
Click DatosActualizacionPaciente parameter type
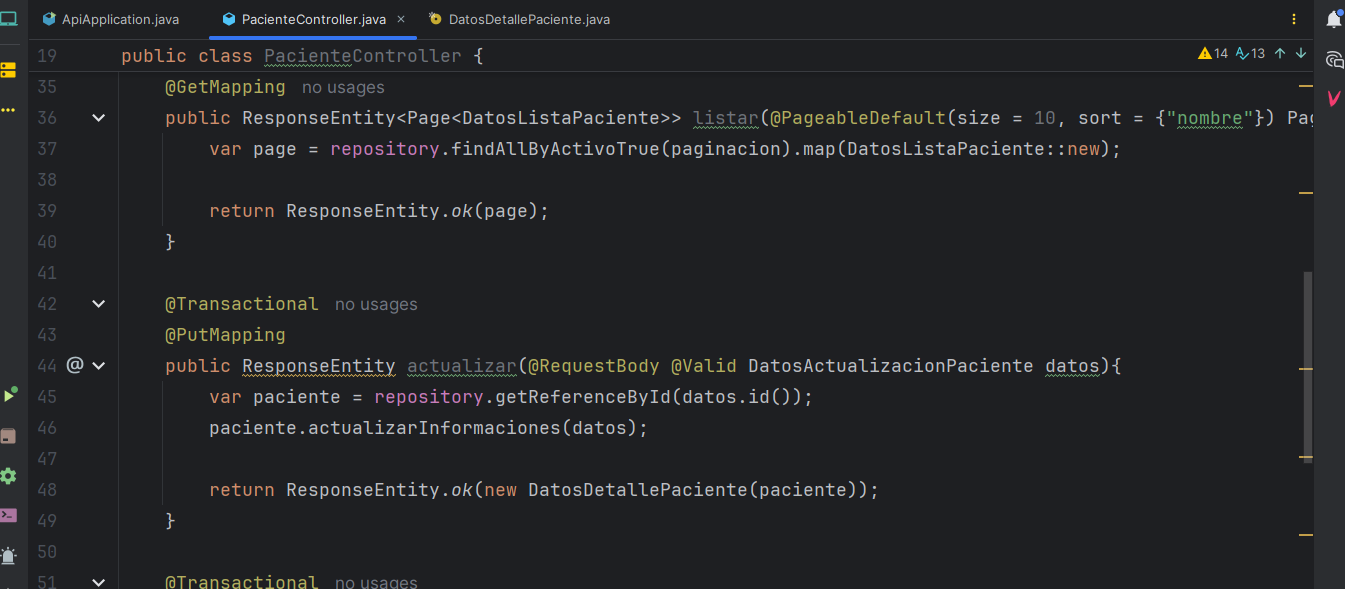[890, 366]
